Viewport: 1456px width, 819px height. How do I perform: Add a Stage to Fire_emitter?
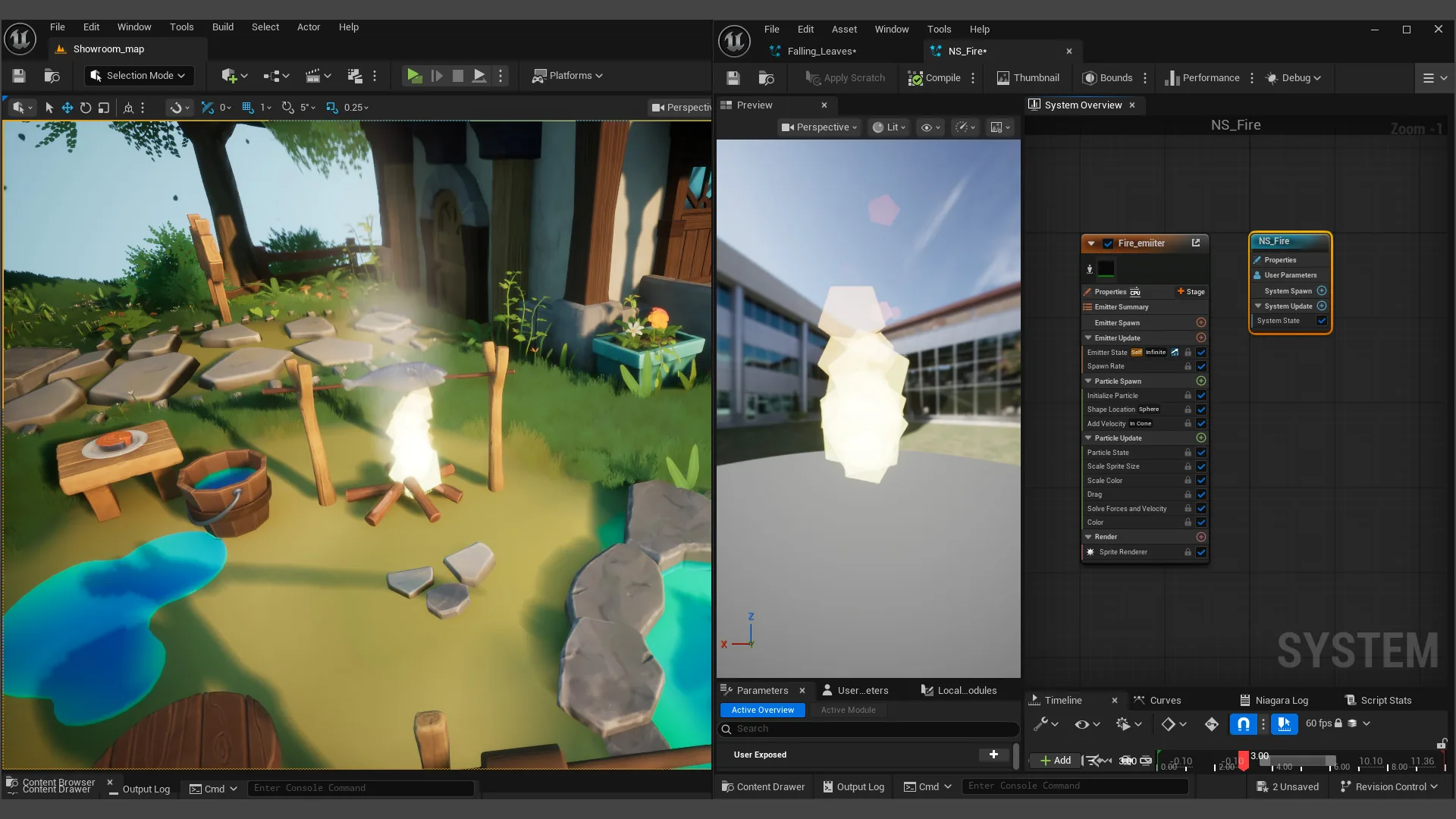click(1191, 292)
